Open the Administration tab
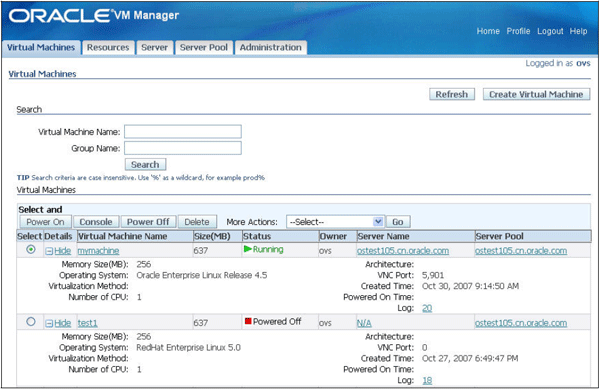Viewport: 600px width, 392px height. point(271,47)
